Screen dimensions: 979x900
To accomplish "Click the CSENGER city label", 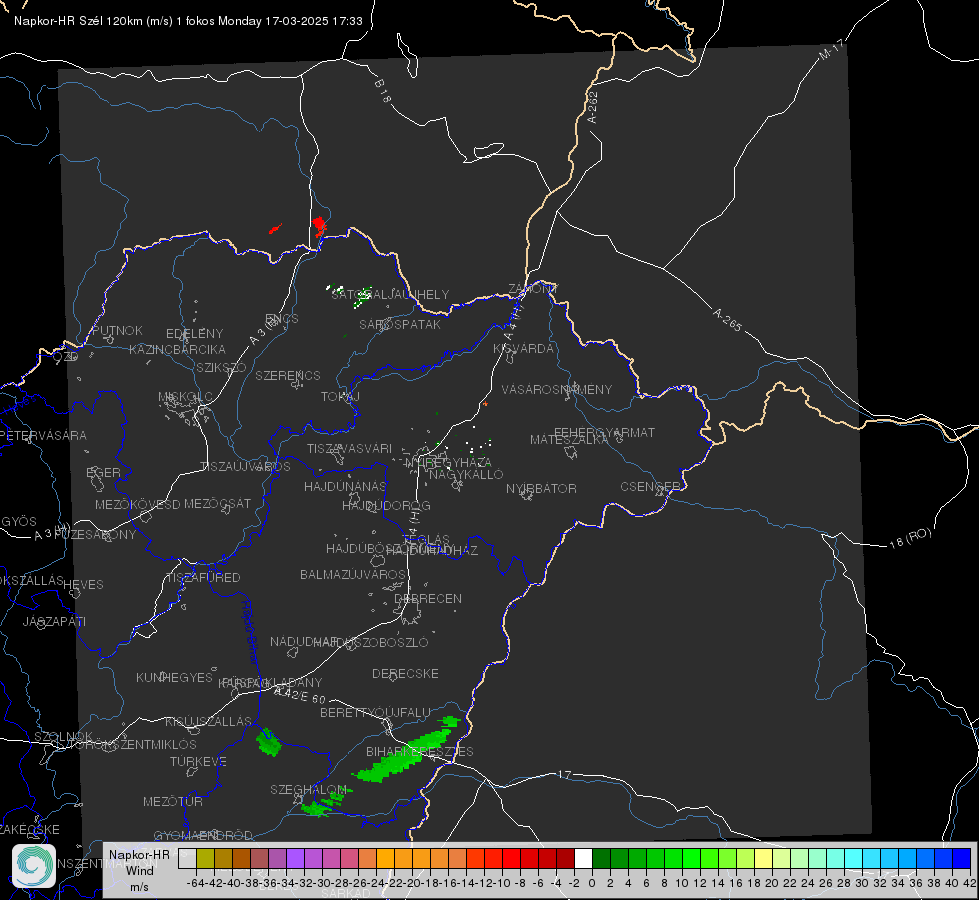I will [650, 487].
